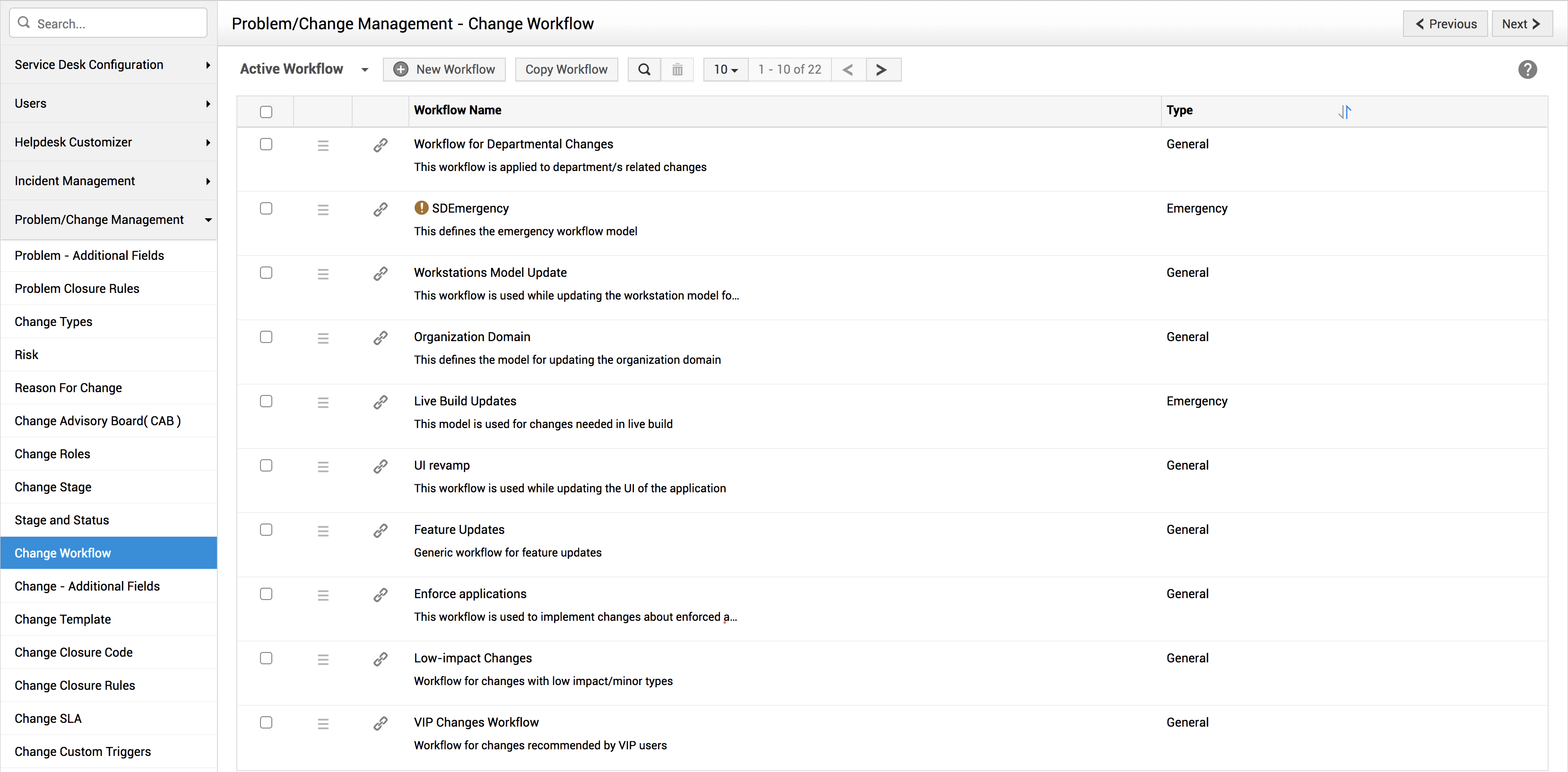Open Change Types in sidebar
The width and height of the screenshot is (1568, 772).
coord(53,321)
